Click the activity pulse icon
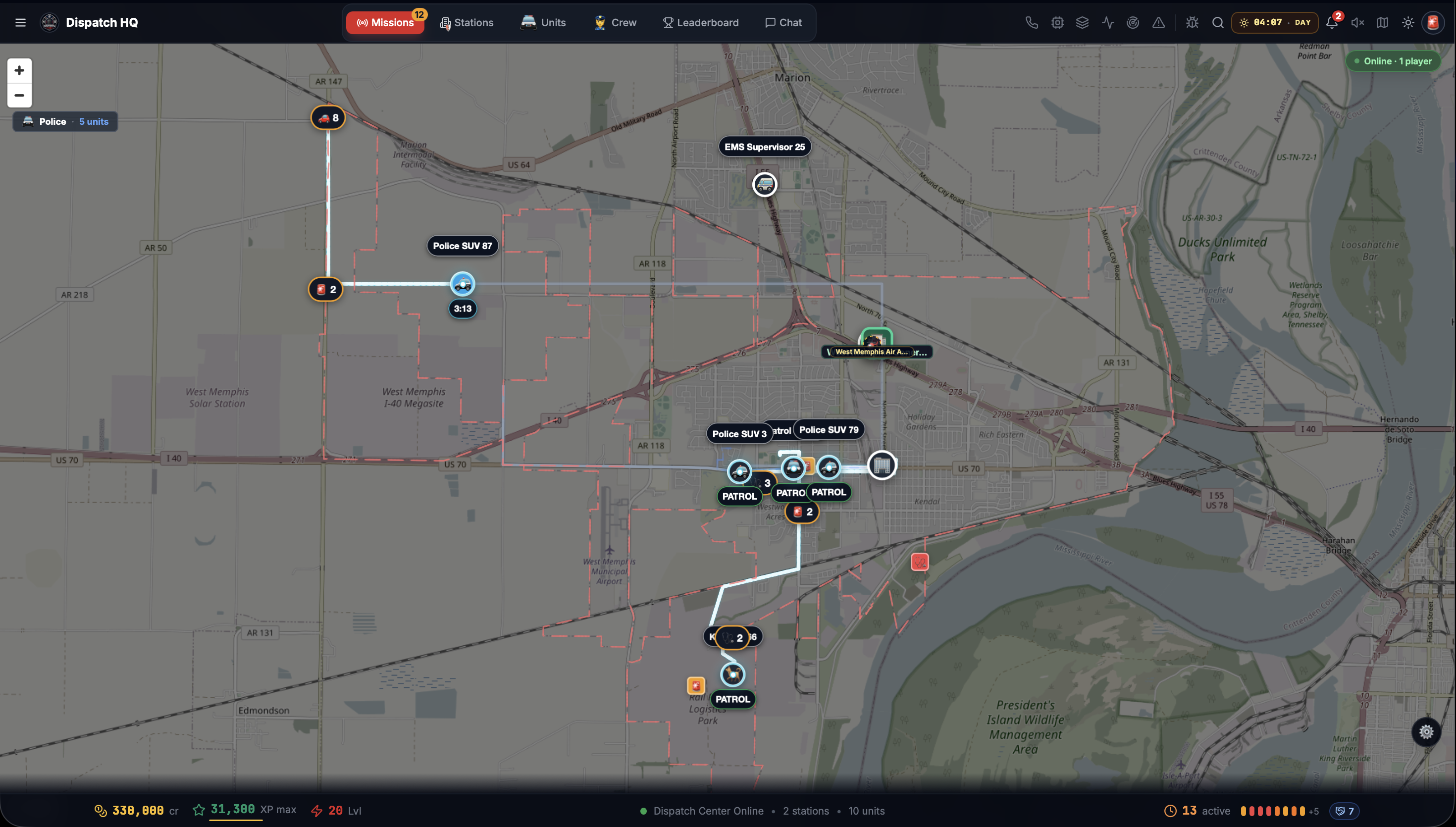The image size is (1456, 827). 1107,23
